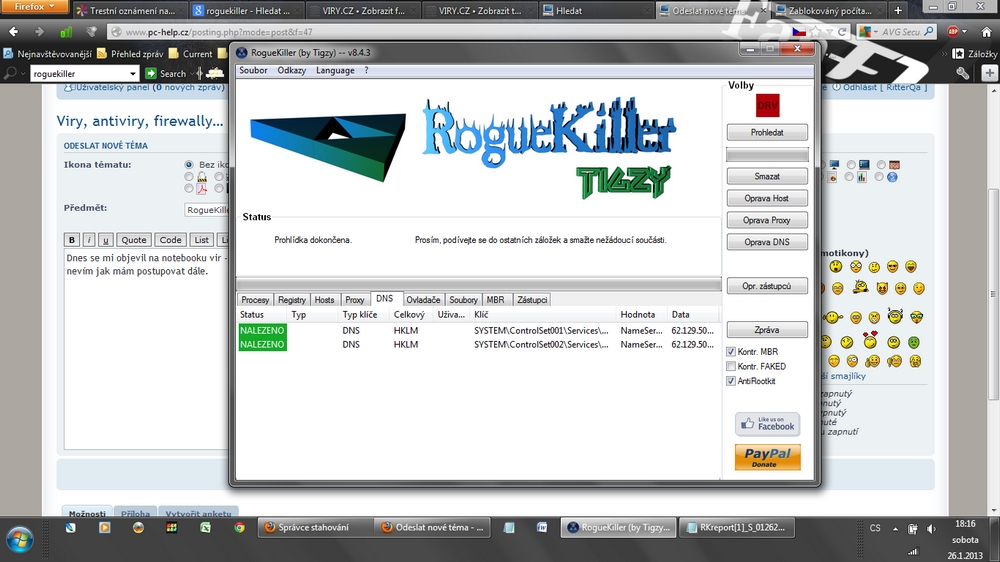Switch to the Proxy tab
The image size is (1000, 562).
355,300
